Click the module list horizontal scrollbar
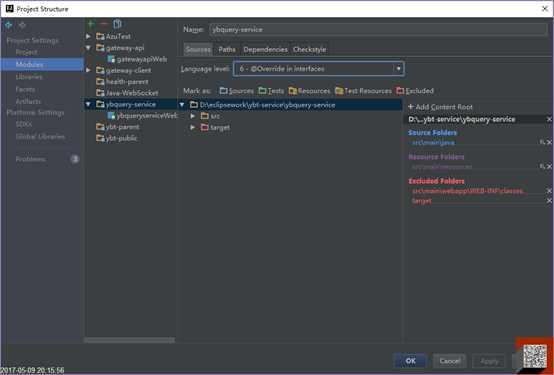The image size is (554, 375). tap(129, 340)
